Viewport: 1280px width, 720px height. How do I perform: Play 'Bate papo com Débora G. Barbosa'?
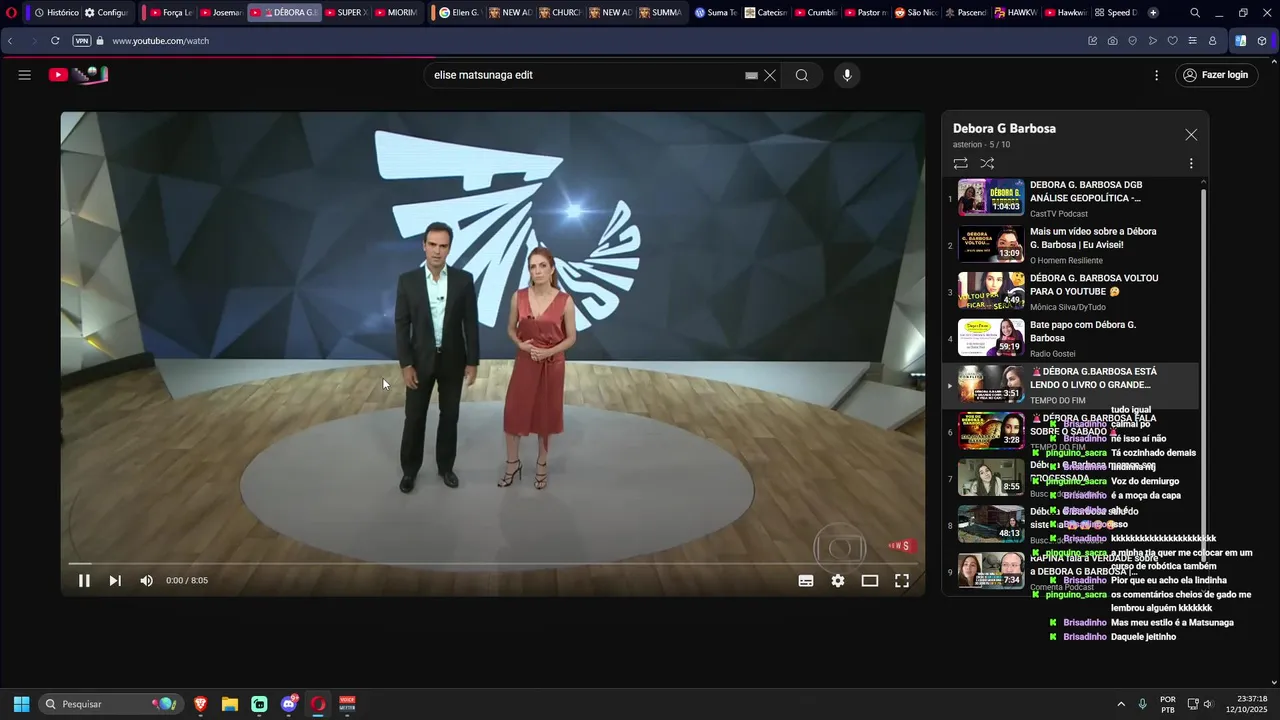[1083, 332]
